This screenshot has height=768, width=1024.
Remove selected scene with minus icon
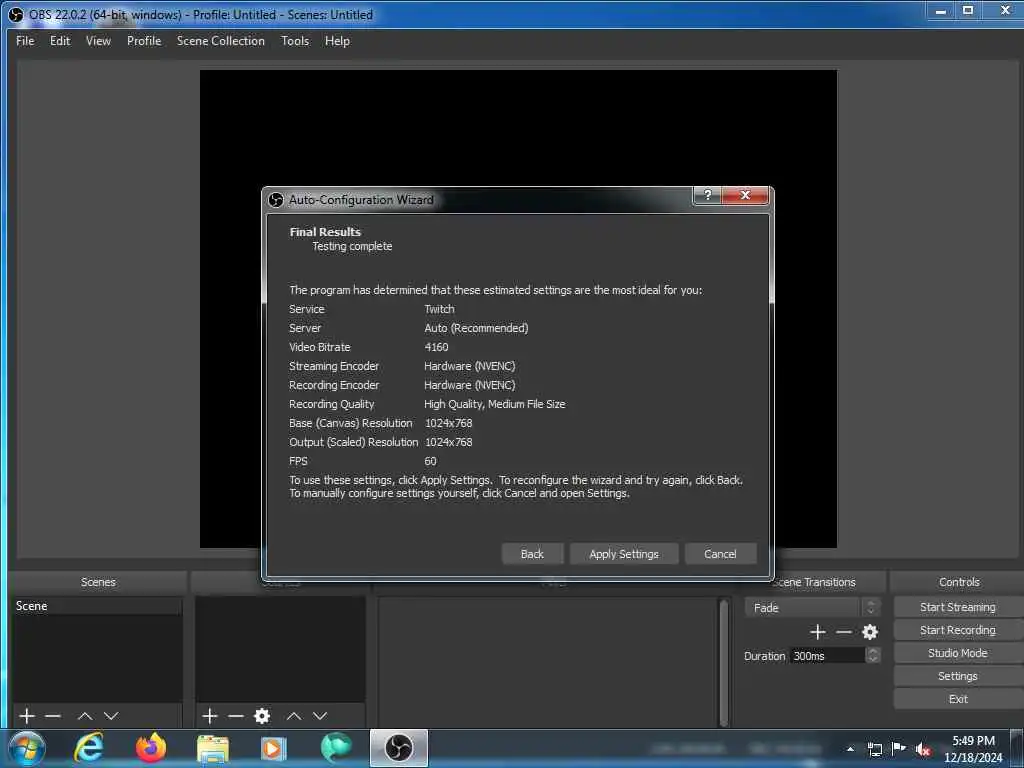[53, 716]
